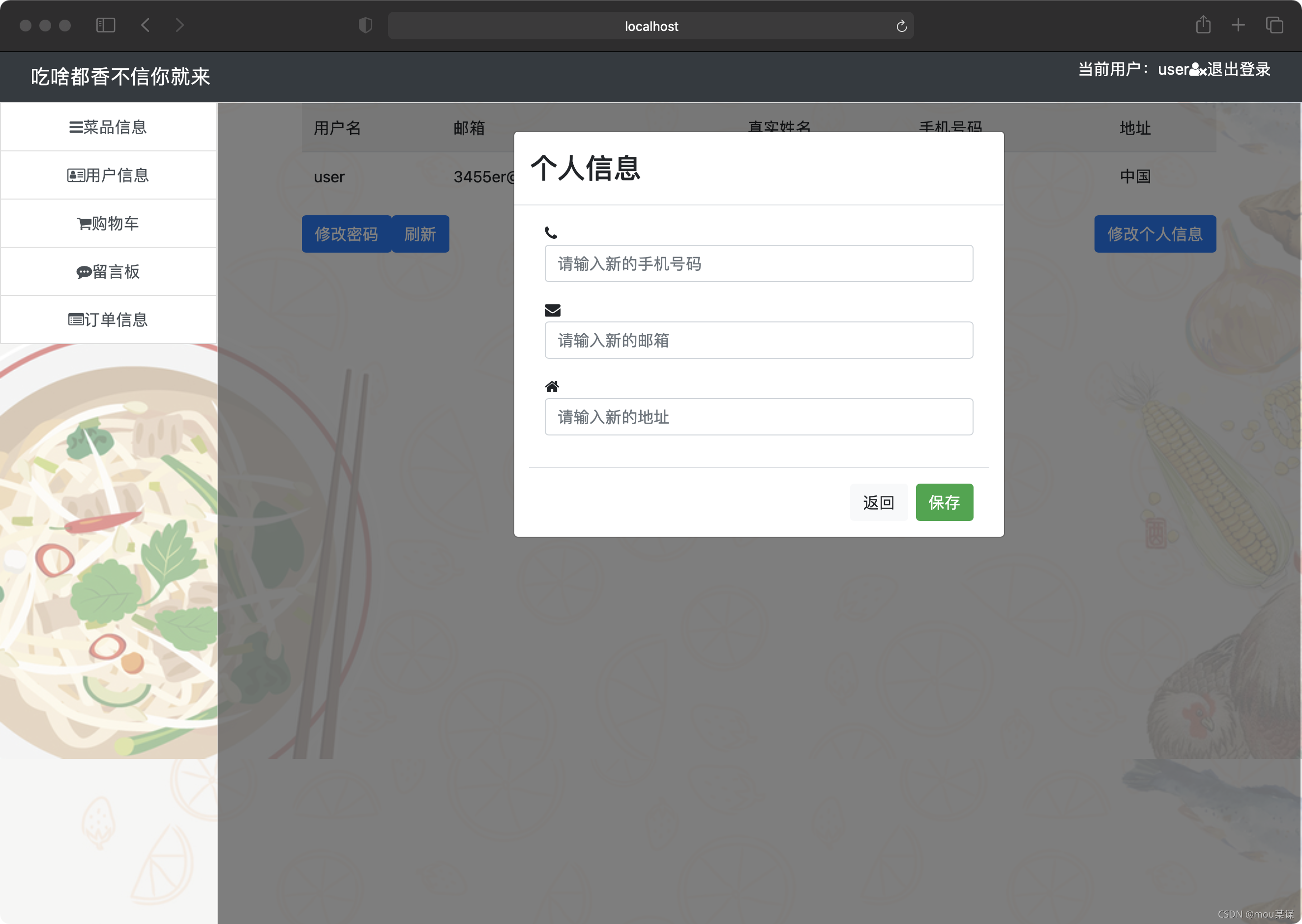Viewport: 1302px width, 924px height.
Task: Open a new tab with plus icon
Action: point(1238,25)
